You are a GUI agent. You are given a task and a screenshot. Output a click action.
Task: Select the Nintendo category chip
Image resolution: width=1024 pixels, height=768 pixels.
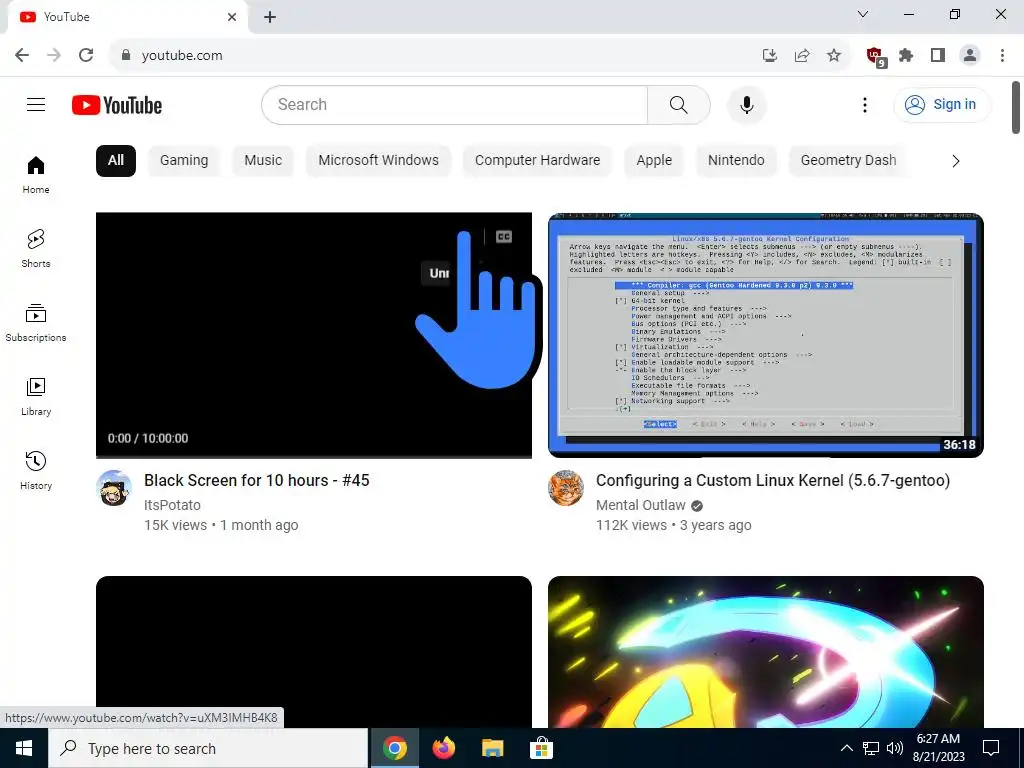click(736, 161)
